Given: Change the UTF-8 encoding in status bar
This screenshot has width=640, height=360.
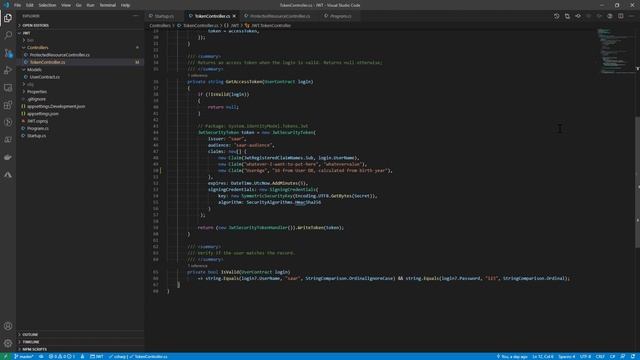Looking at the screenshot, I should coord(585,356).
